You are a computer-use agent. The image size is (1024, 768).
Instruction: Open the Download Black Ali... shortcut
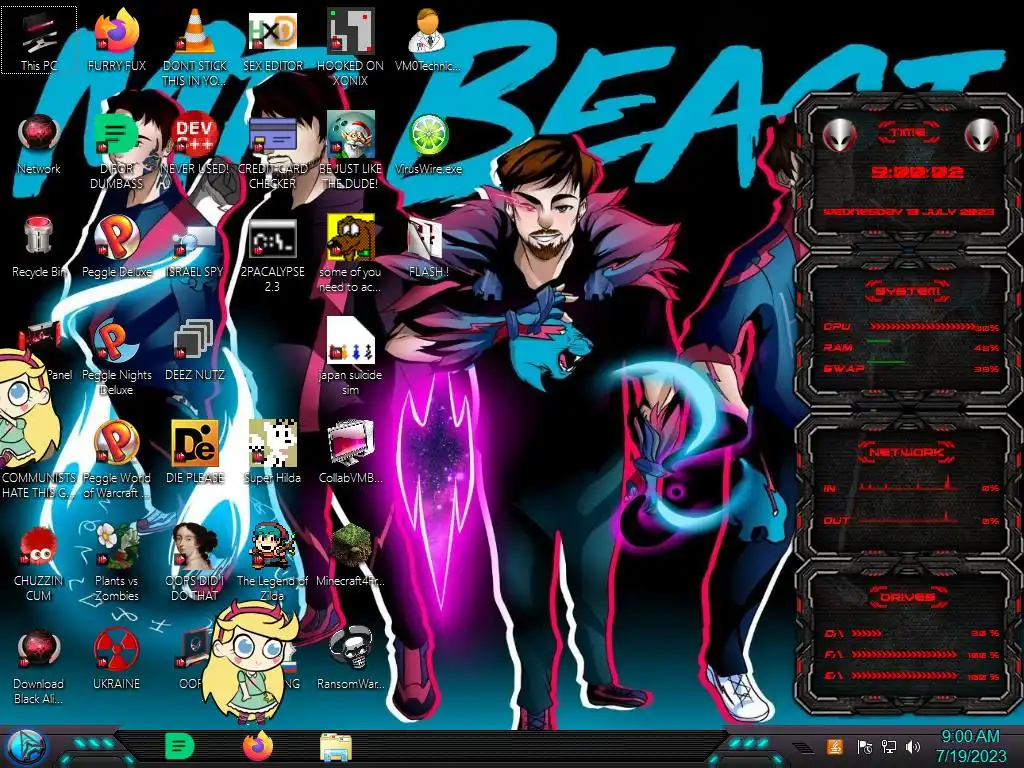39,666
